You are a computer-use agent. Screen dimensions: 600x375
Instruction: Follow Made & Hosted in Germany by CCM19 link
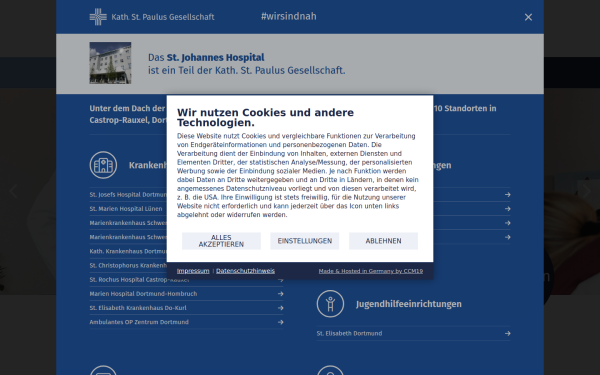[x=371, y=271]
